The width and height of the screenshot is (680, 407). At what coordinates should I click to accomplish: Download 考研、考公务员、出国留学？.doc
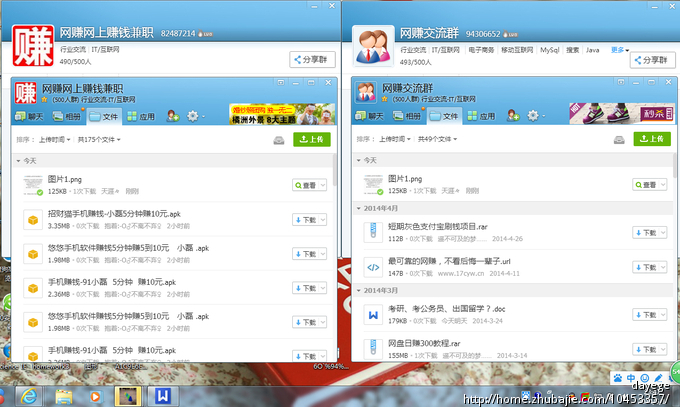(646, 315)
